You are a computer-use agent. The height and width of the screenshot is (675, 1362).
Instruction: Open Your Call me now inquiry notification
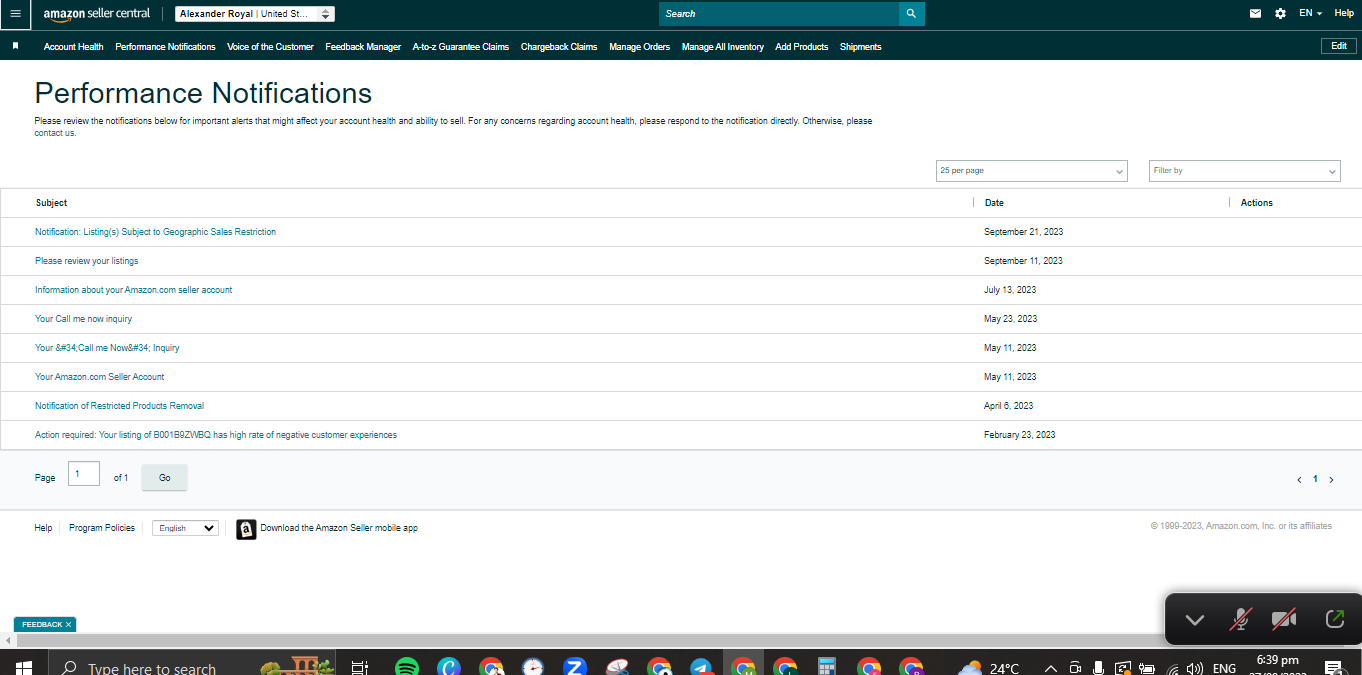click(84, 319)
